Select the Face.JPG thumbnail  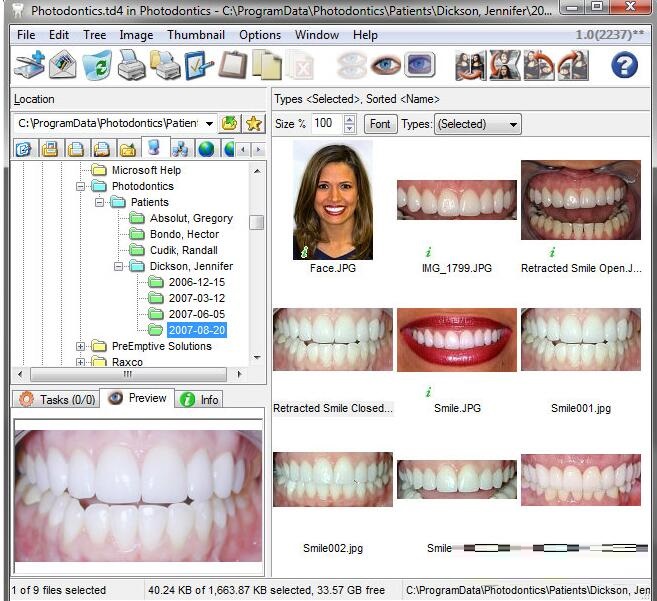point(333,200)
